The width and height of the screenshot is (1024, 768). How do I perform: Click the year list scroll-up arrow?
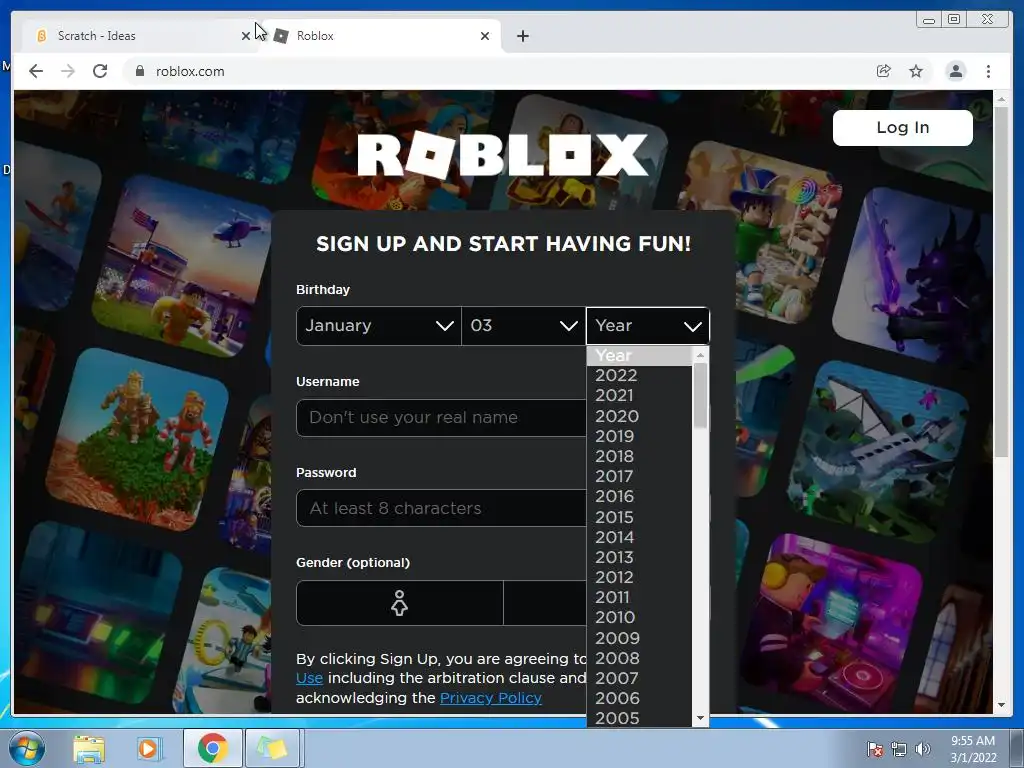tap(700, 355)
